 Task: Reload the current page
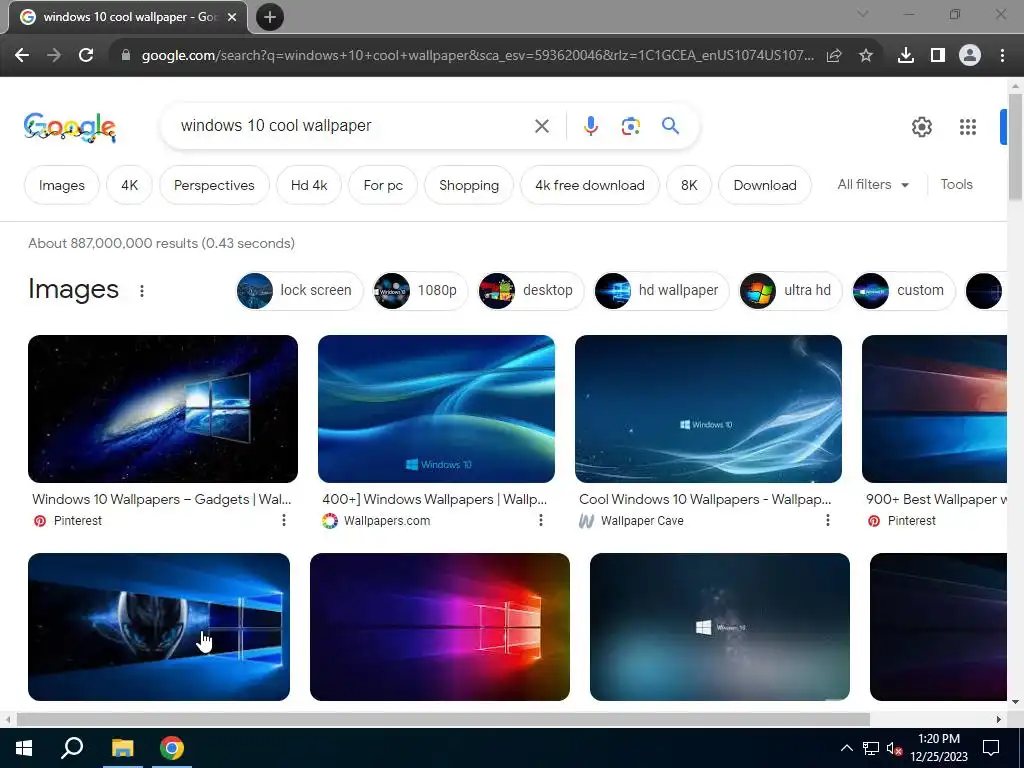coord(86,56)
